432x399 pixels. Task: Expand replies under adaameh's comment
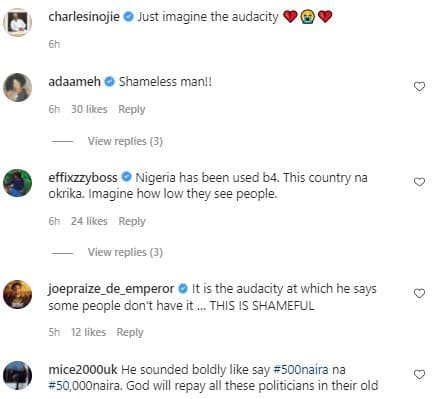coord(125,141)
